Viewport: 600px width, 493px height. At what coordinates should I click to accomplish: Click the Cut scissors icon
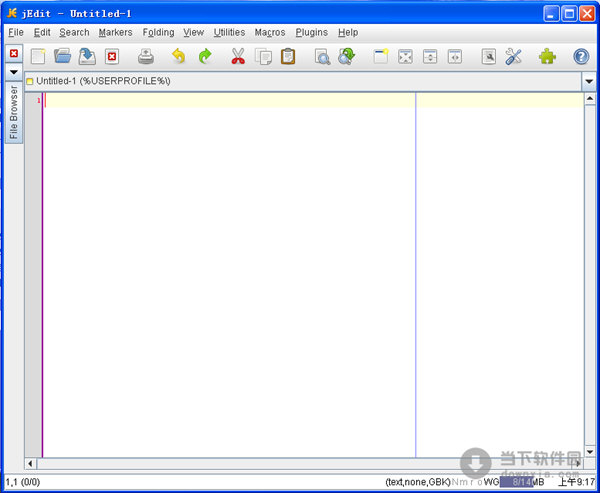238,56
